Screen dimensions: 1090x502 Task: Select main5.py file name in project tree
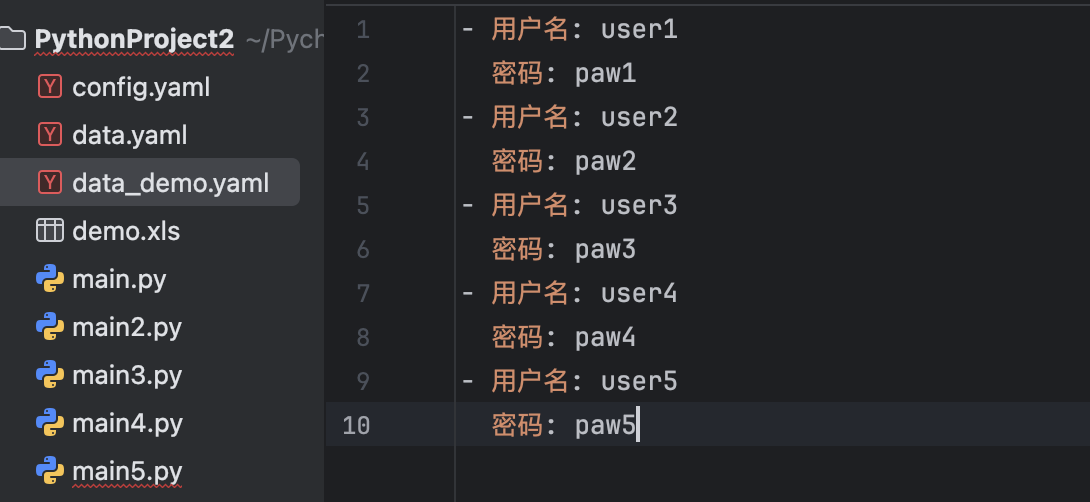[x=127, y=471]
